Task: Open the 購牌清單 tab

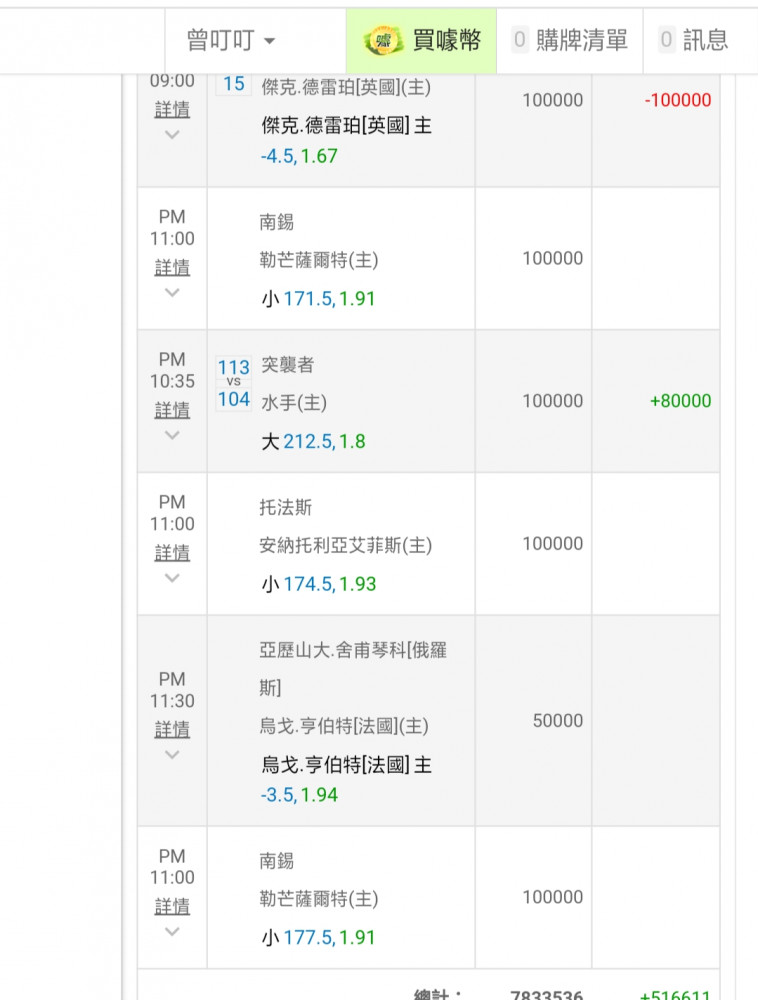Action: [581, 40]
